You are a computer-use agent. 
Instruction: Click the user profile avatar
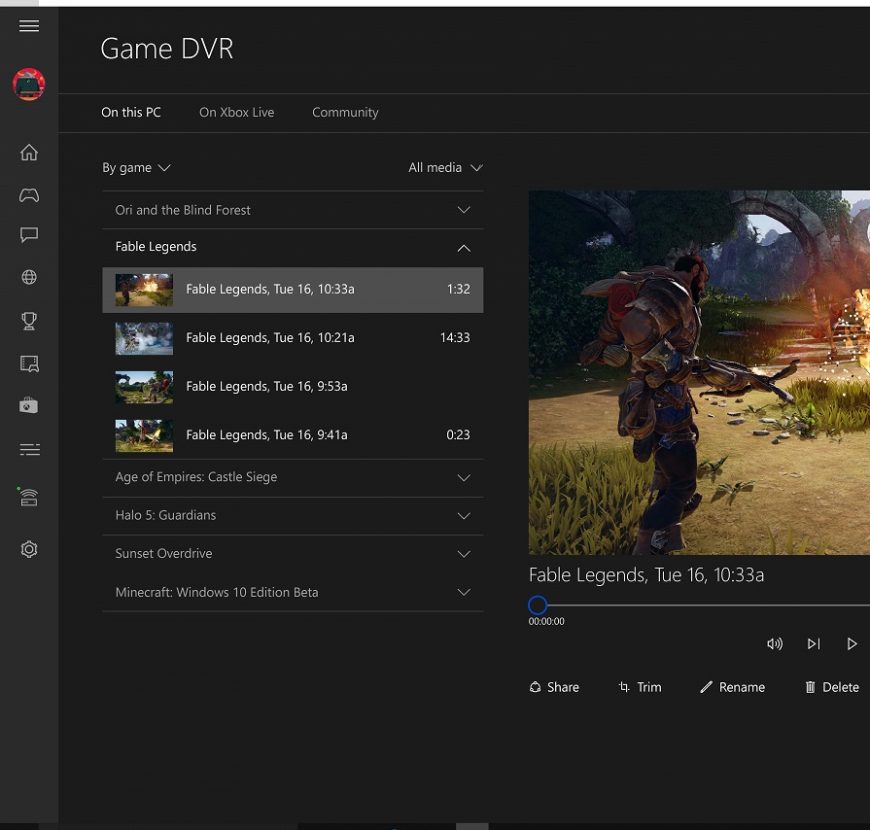(x=29, y=85)
